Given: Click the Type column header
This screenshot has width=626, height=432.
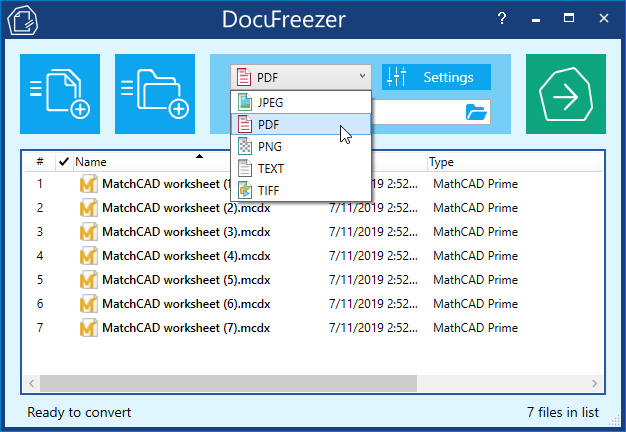Looking at the screenshot, I should [441, 162].
